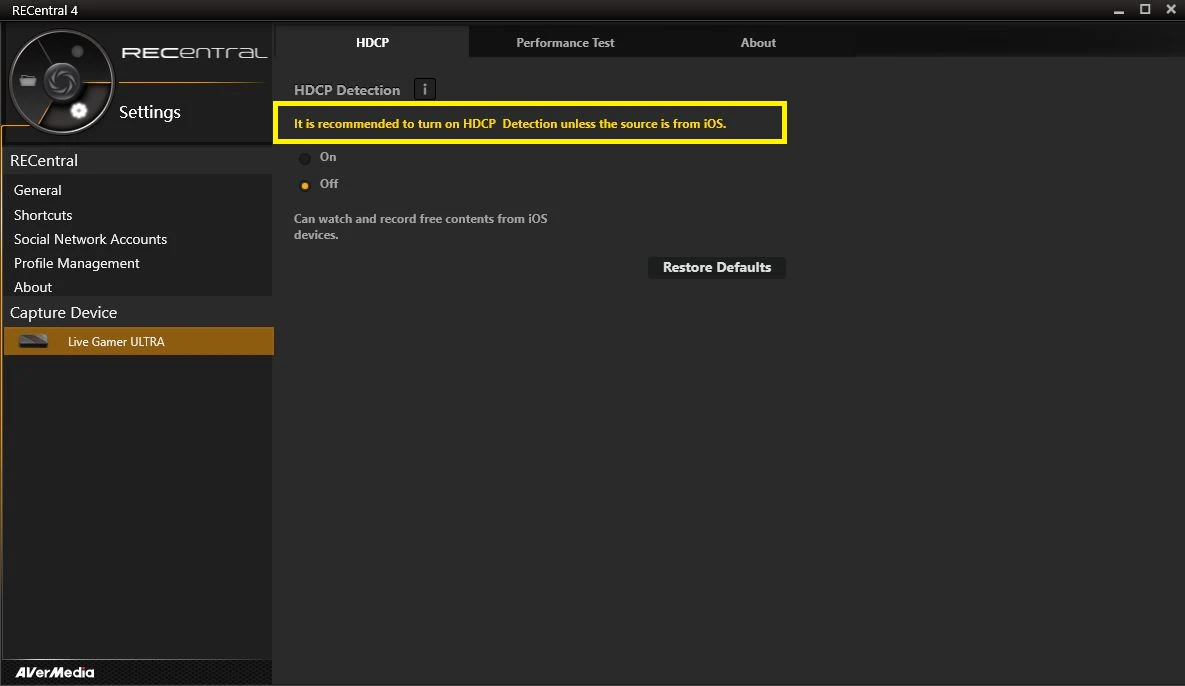Open the file folder section on dial
Image resolution: width=1185 pixels, height=686 pixels.
28,81
